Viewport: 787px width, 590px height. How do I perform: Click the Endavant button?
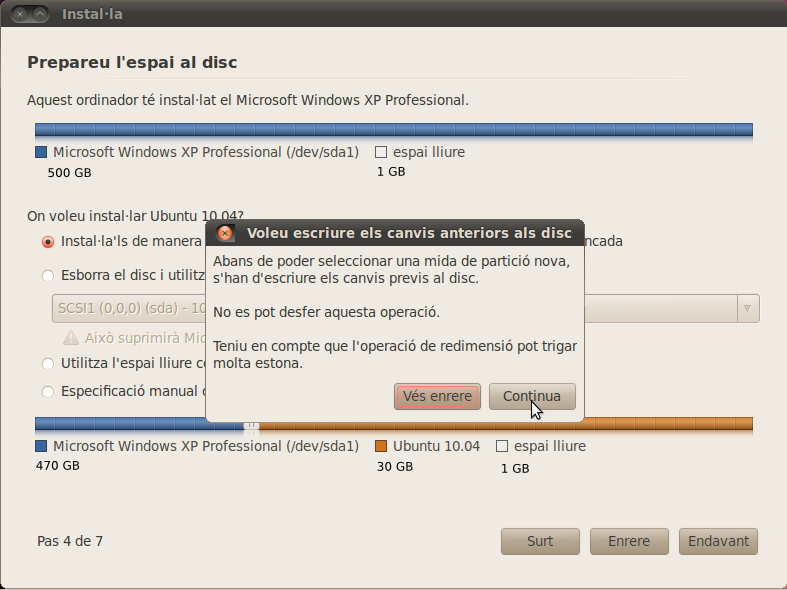pyautogui.click(x=718, y=541)
